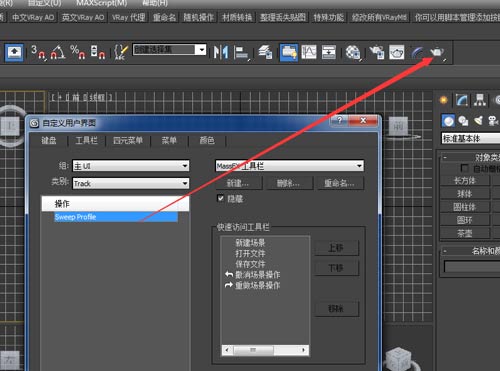Image resolution: width=500 pixels, height=371 pixels.
Task: Open the Render Setup icon
Action: tap(377, 52)
